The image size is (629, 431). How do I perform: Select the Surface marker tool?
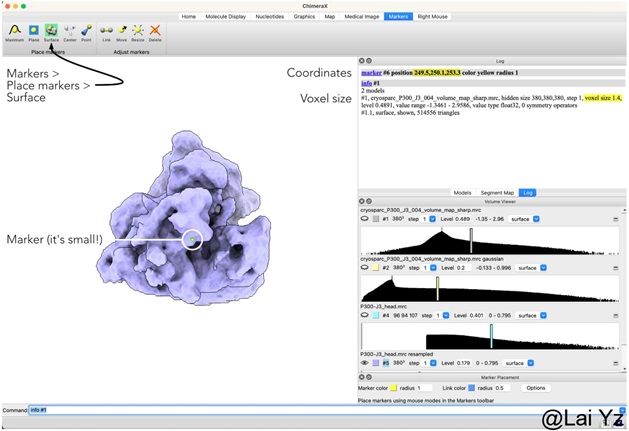coord(51,33)
